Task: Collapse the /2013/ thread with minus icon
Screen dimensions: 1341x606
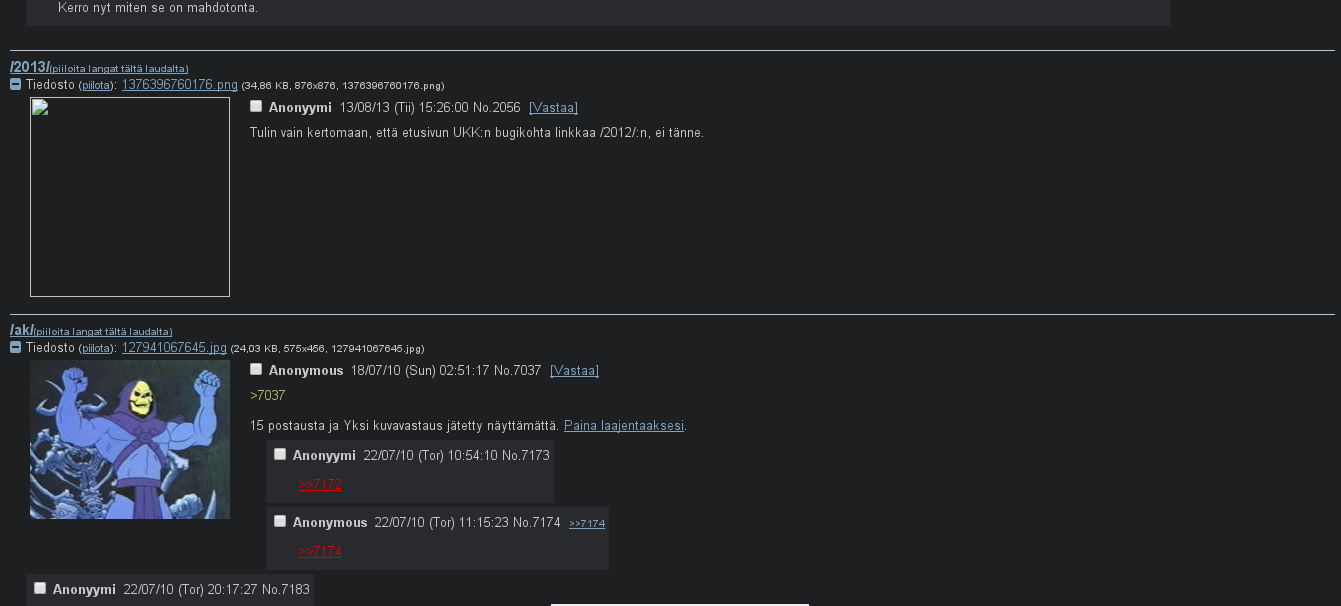Action: (15, 85)
